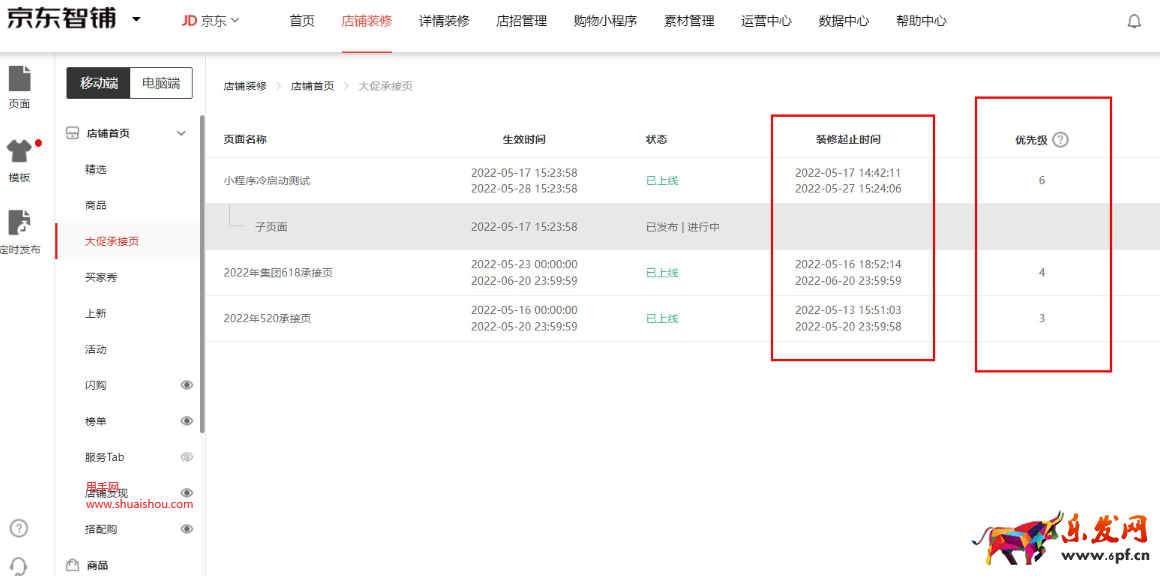
Task: Open the 京东智铺 dropdown arrow
Action: [136, 20]
